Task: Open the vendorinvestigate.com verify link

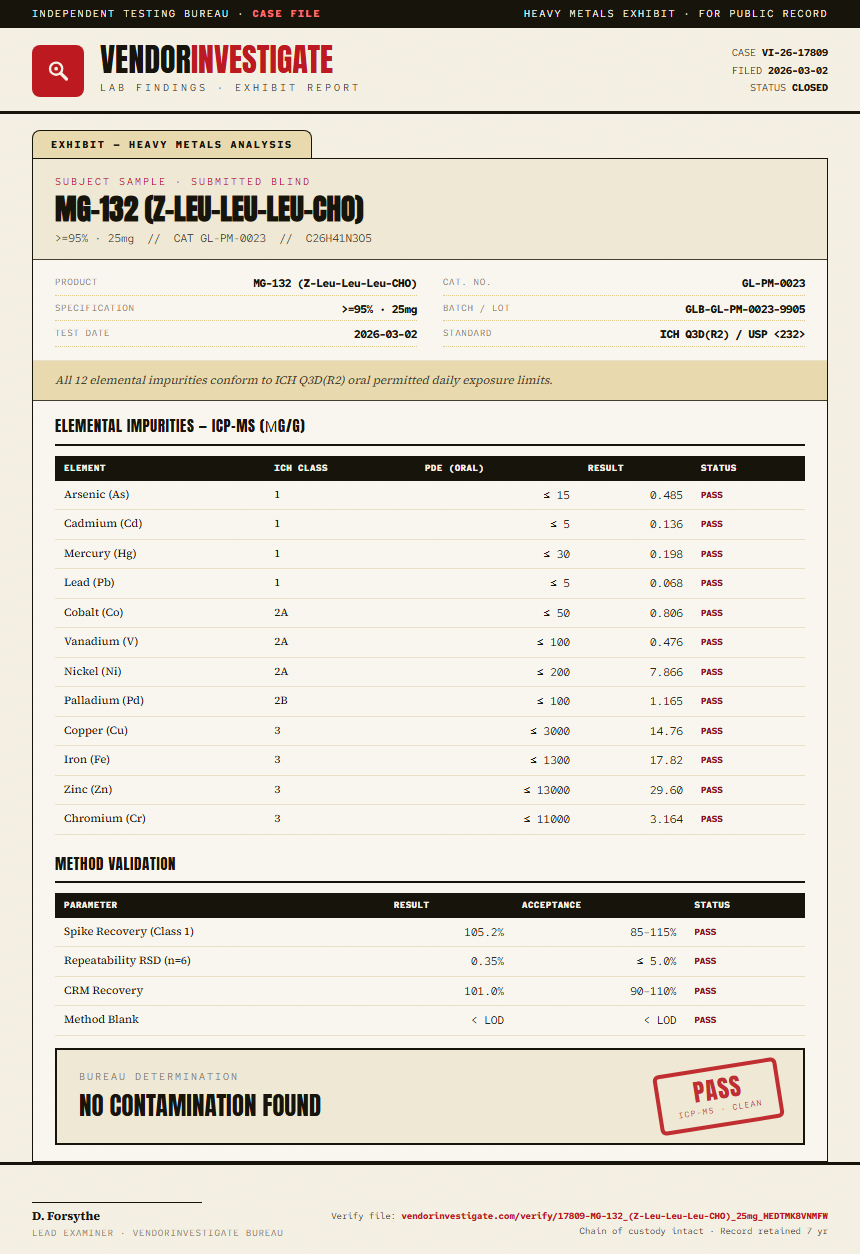Action: coord(615,1216)
